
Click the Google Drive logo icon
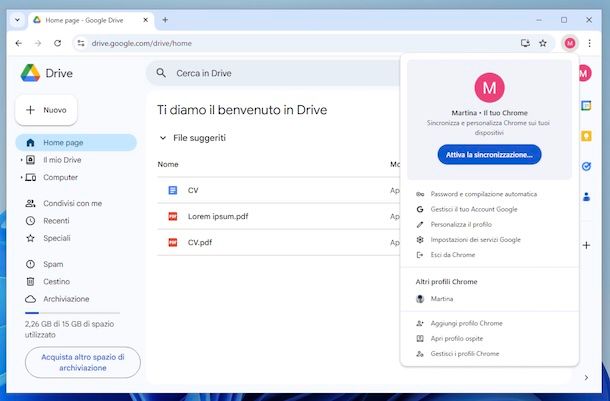click(x=30, y=73)
